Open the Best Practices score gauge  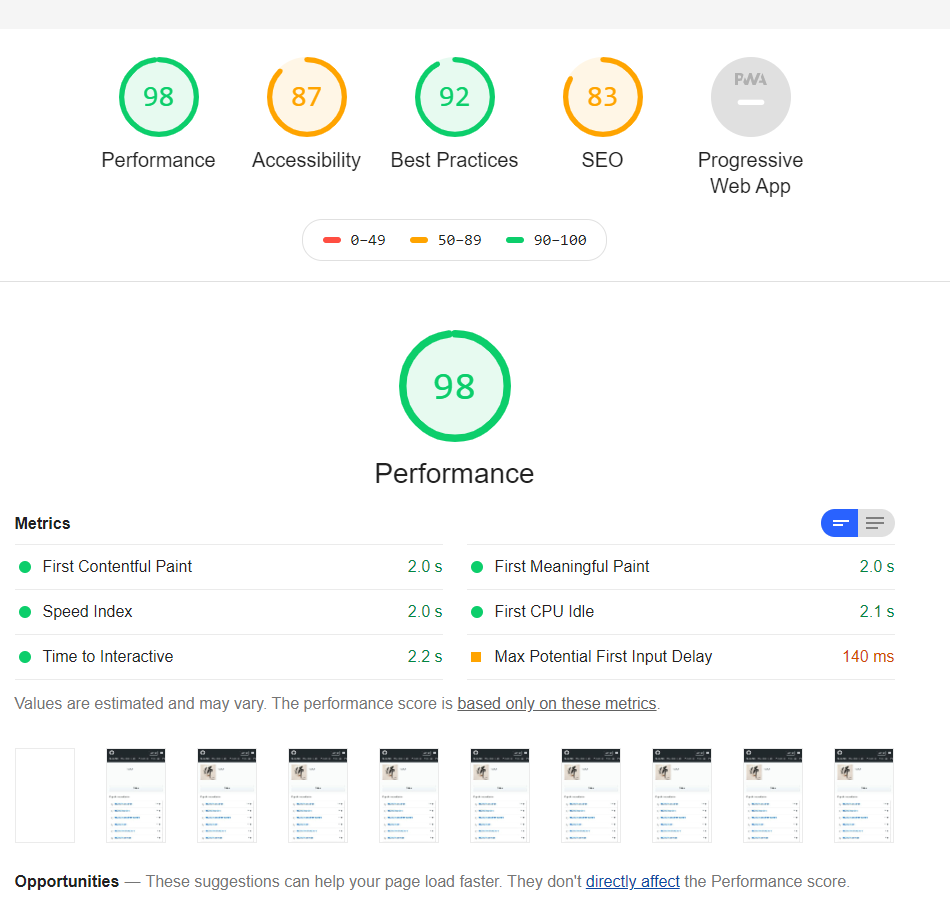pos(454,97)
